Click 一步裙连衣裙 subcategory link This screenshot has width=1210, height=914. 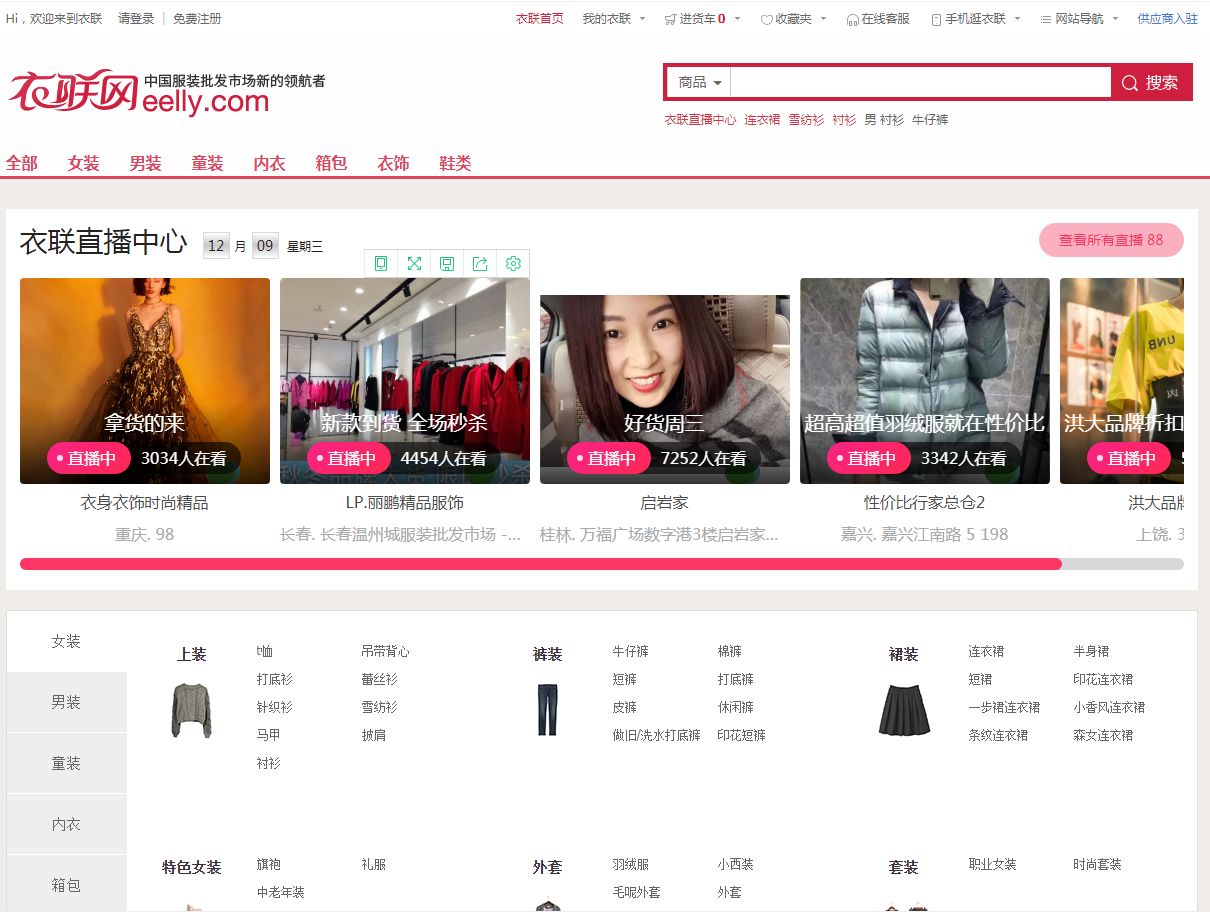point(1004,708)
